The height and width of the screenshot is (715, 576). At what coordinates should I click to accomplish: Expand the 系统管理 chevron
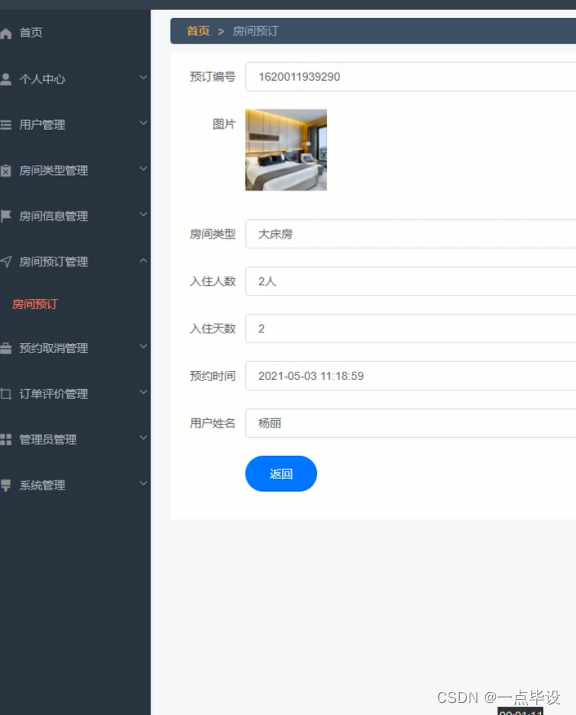(143, 483)
